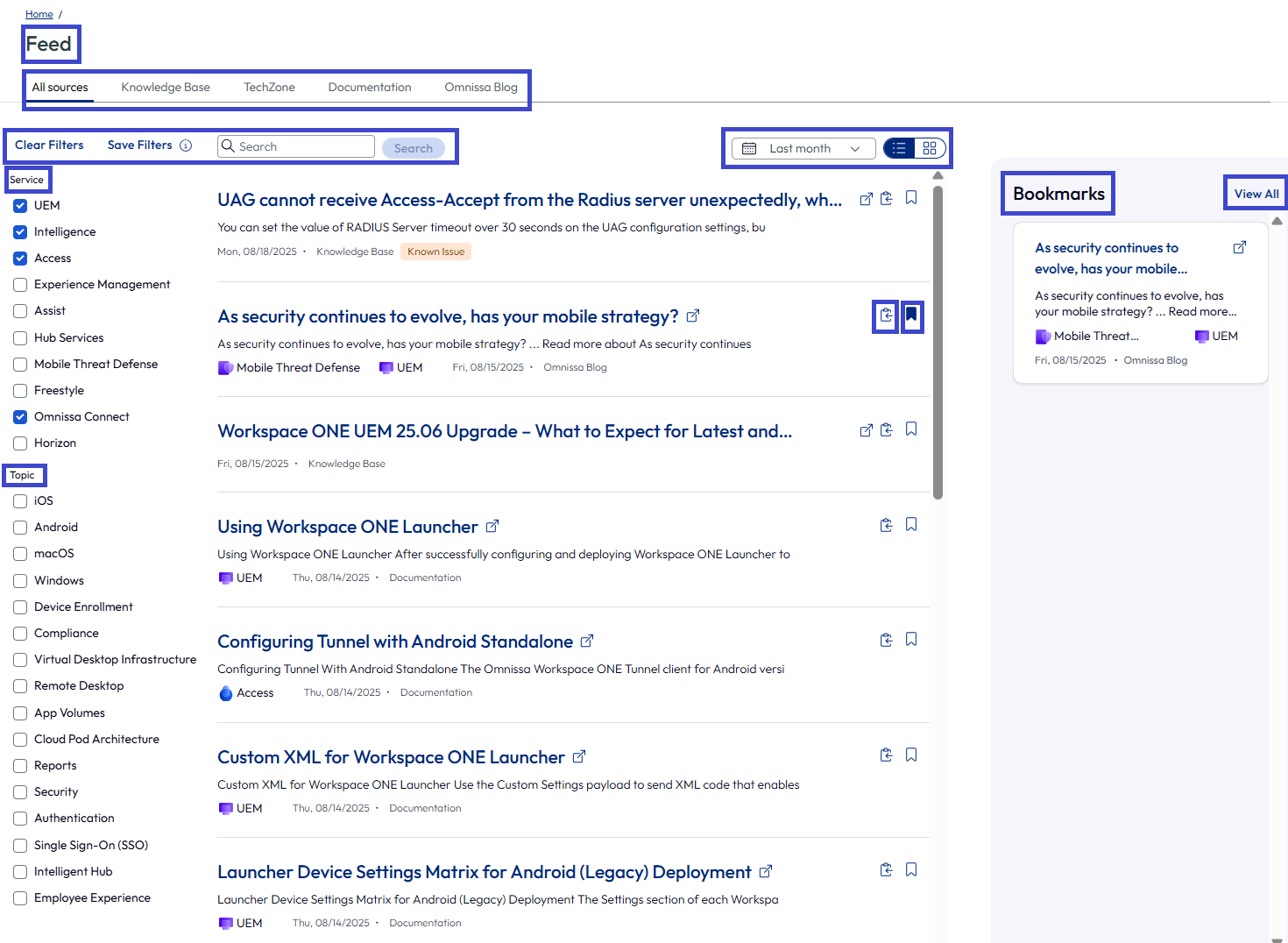Open the Documentation tab
The image size is (1288, 943).
click(x=370, y=88)
